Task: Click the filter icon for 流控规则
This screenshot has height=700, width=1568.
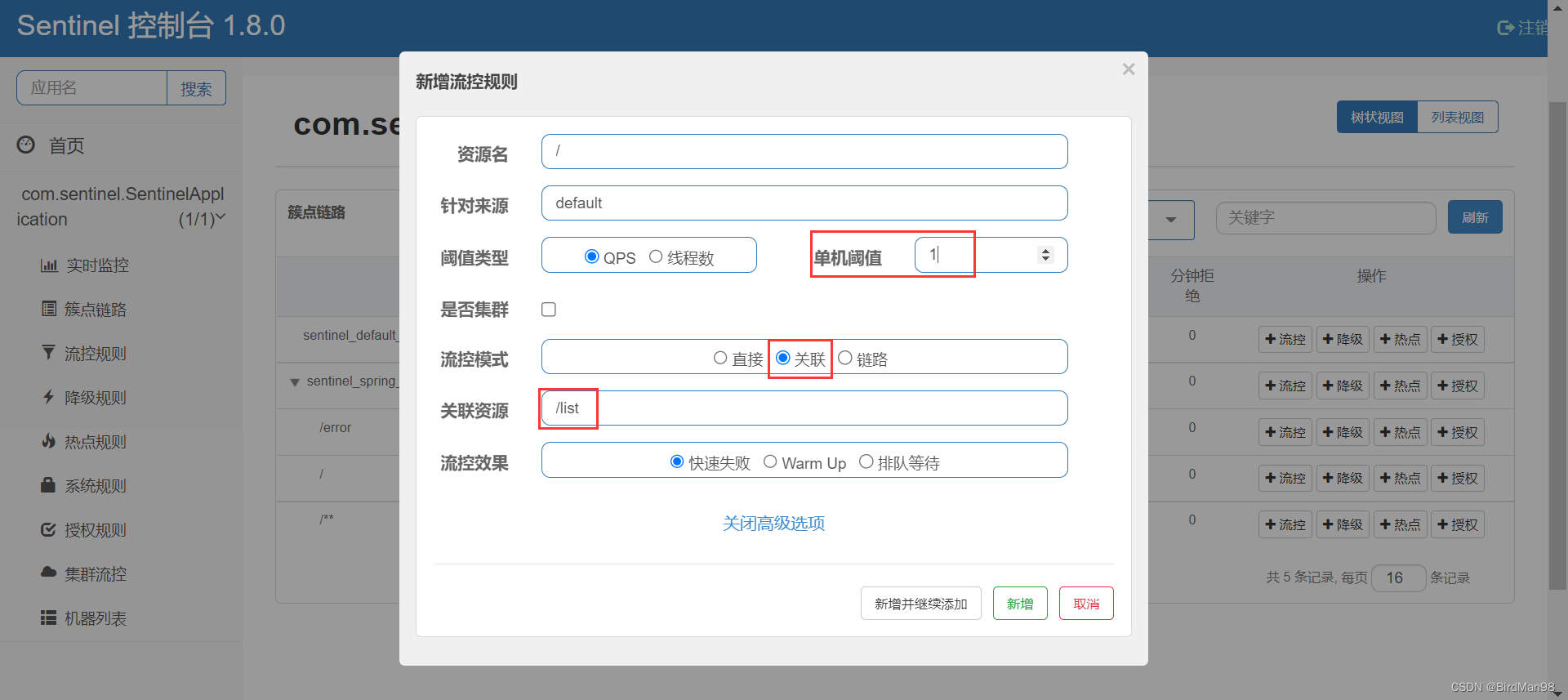Action: [49, 353]
